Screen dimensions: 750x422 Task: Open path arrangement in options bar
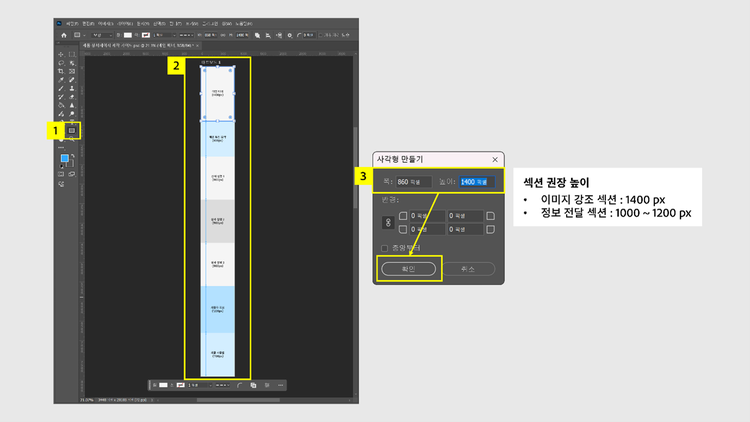tap(278, 35)
